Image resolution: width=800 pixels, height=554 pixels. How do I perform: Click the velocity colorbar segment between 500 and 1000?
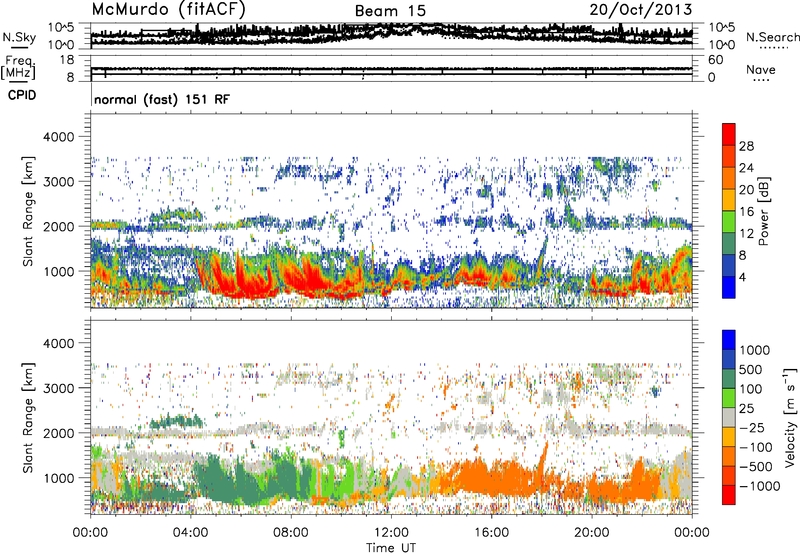(x=729, y=359)
